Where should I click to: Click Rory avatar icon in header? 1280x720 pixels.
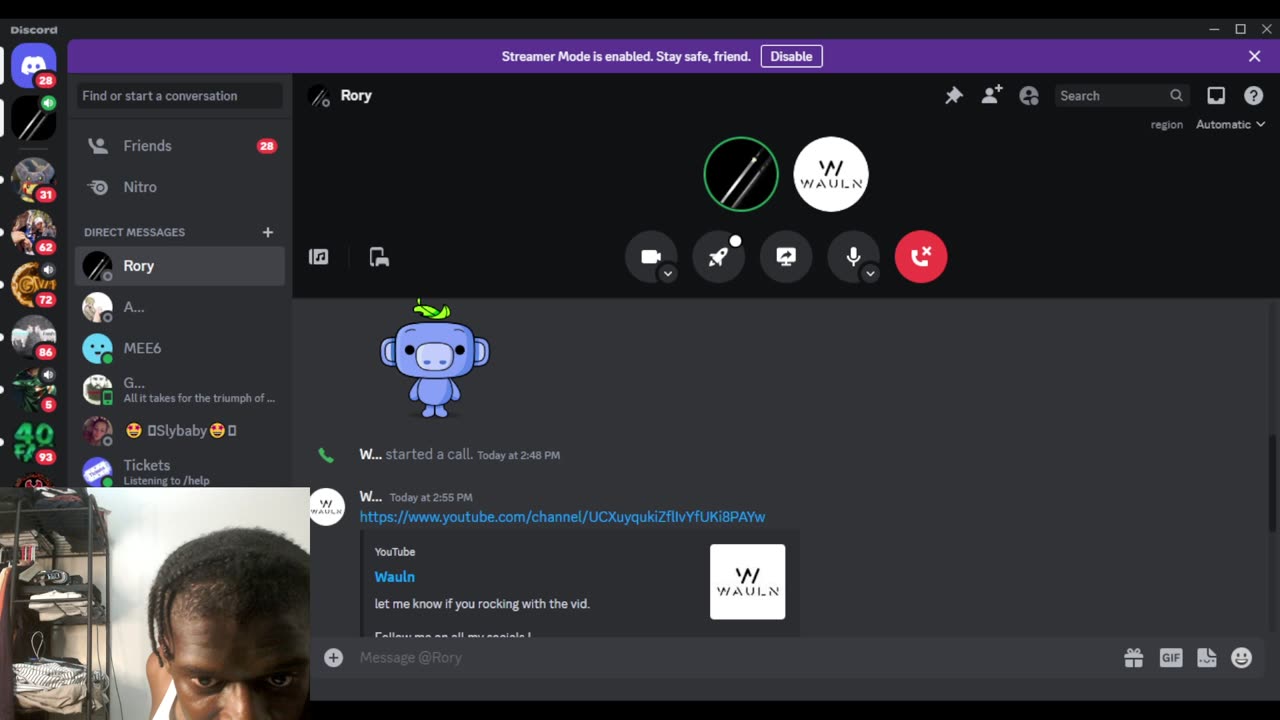pos(319,96)
